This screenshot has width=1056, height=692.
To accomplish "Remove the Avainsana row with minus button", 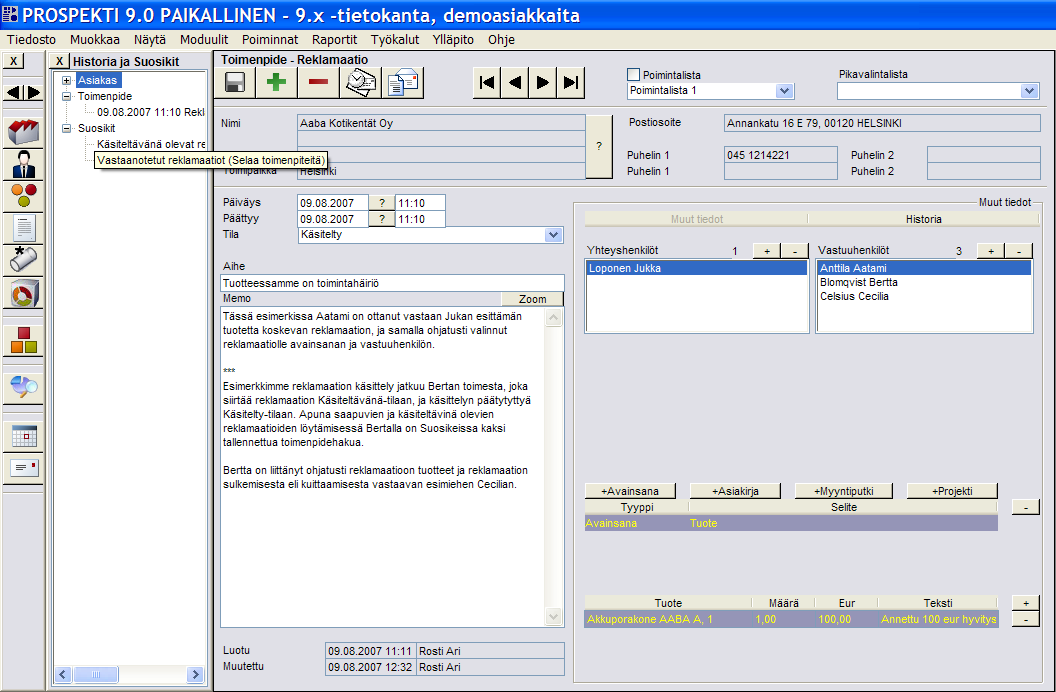I will point(1026,508).
